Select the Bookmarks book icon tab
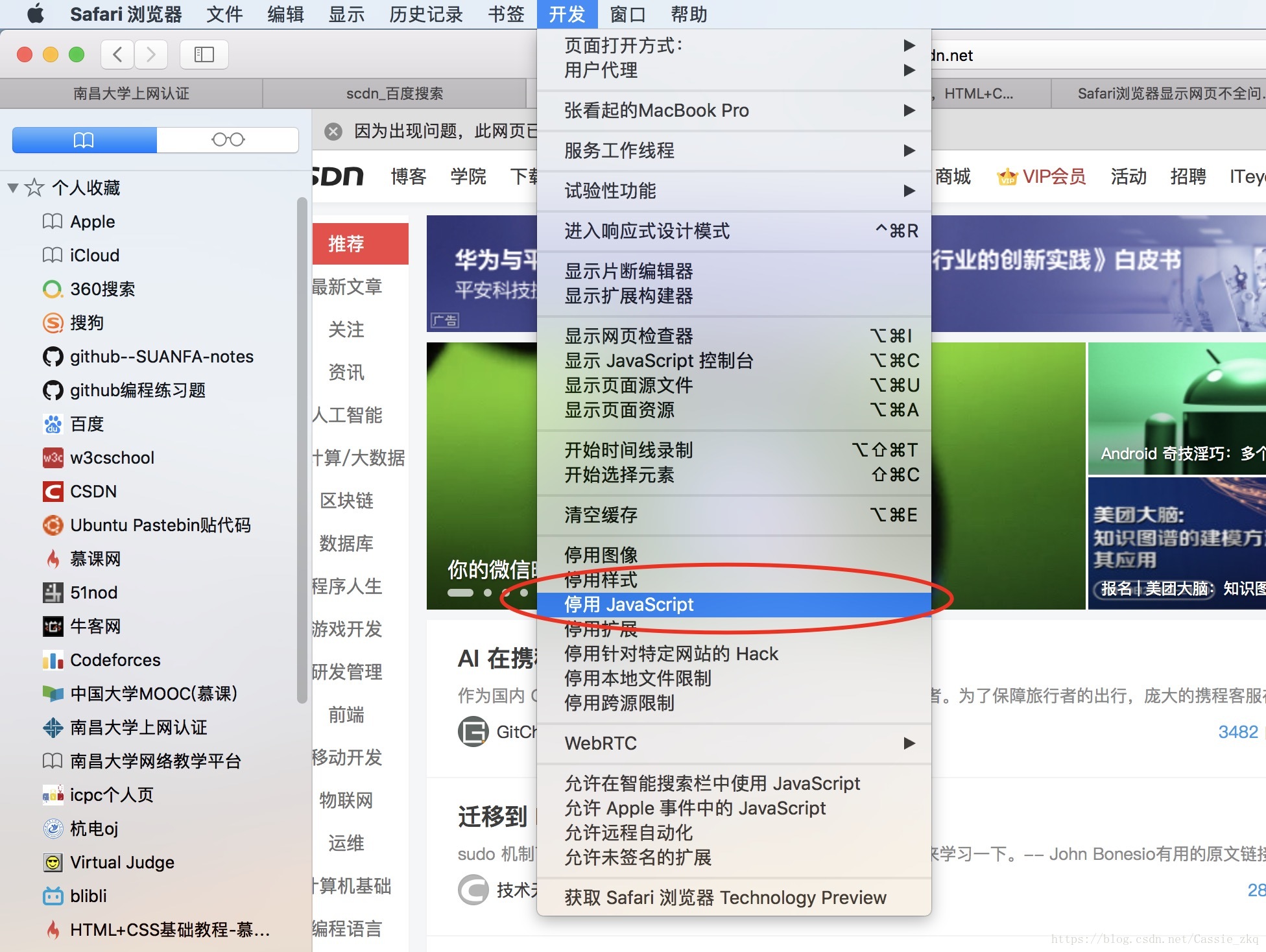Screen dimensions: 1266x952 (84, 140)
